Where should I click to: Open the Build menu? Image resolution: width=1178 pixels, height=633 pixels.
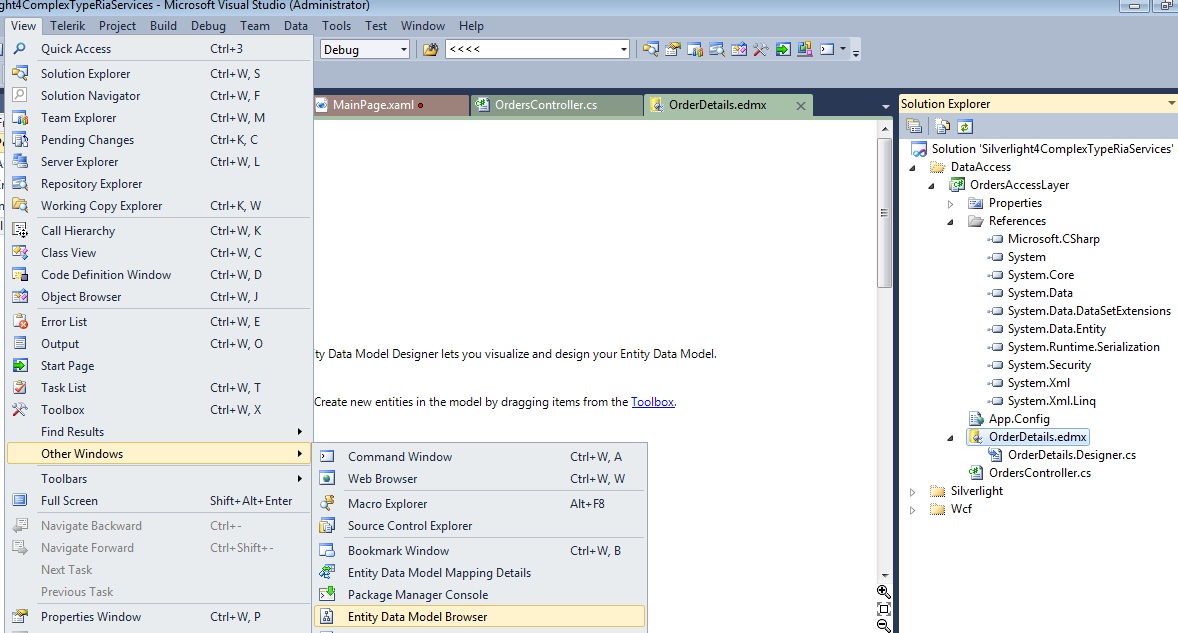[163, 26]
